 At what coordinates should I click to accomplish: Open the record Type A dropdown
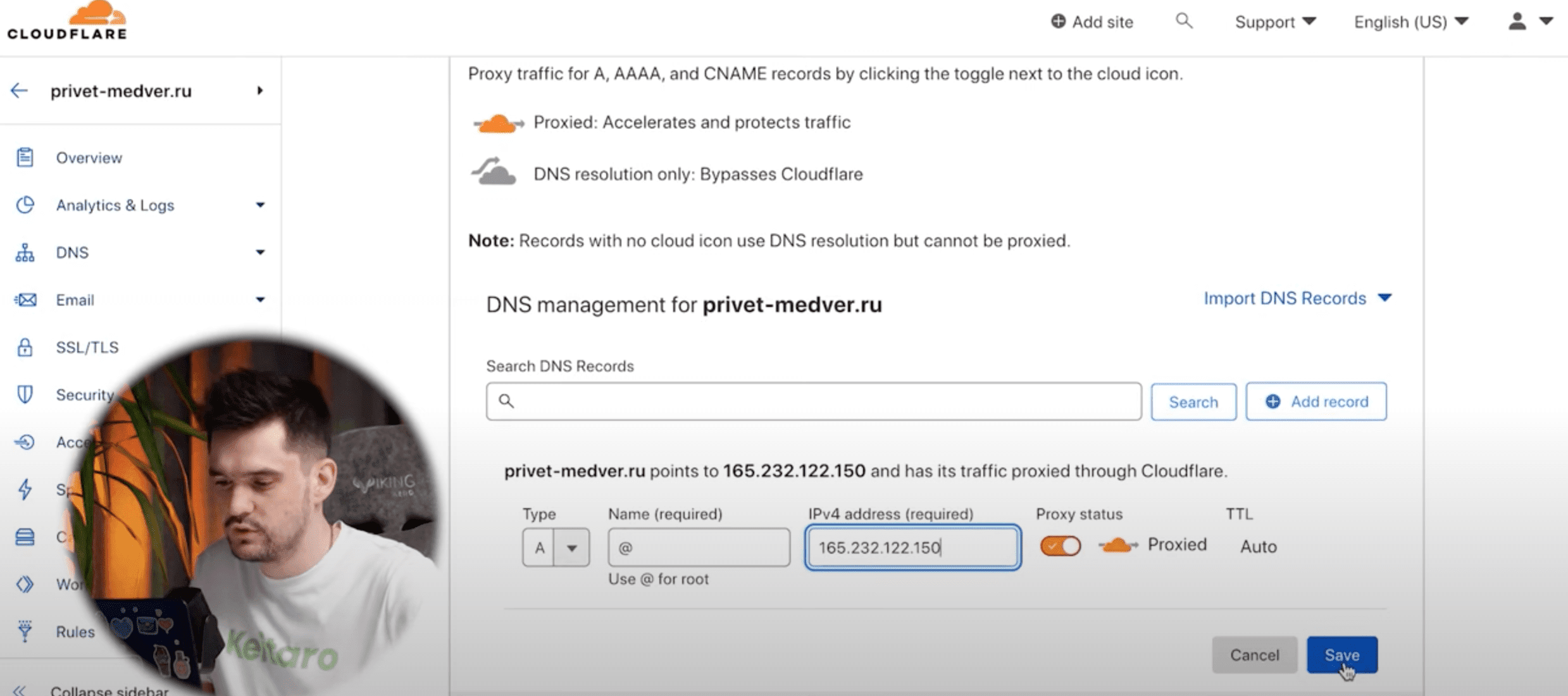pyautogui.click(x=556, y=547)
